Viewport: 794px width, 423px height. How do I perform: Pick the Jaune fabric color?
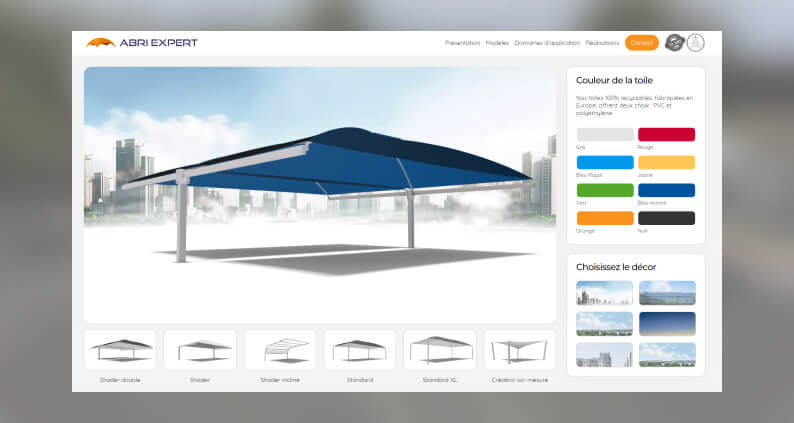[666, 162]
